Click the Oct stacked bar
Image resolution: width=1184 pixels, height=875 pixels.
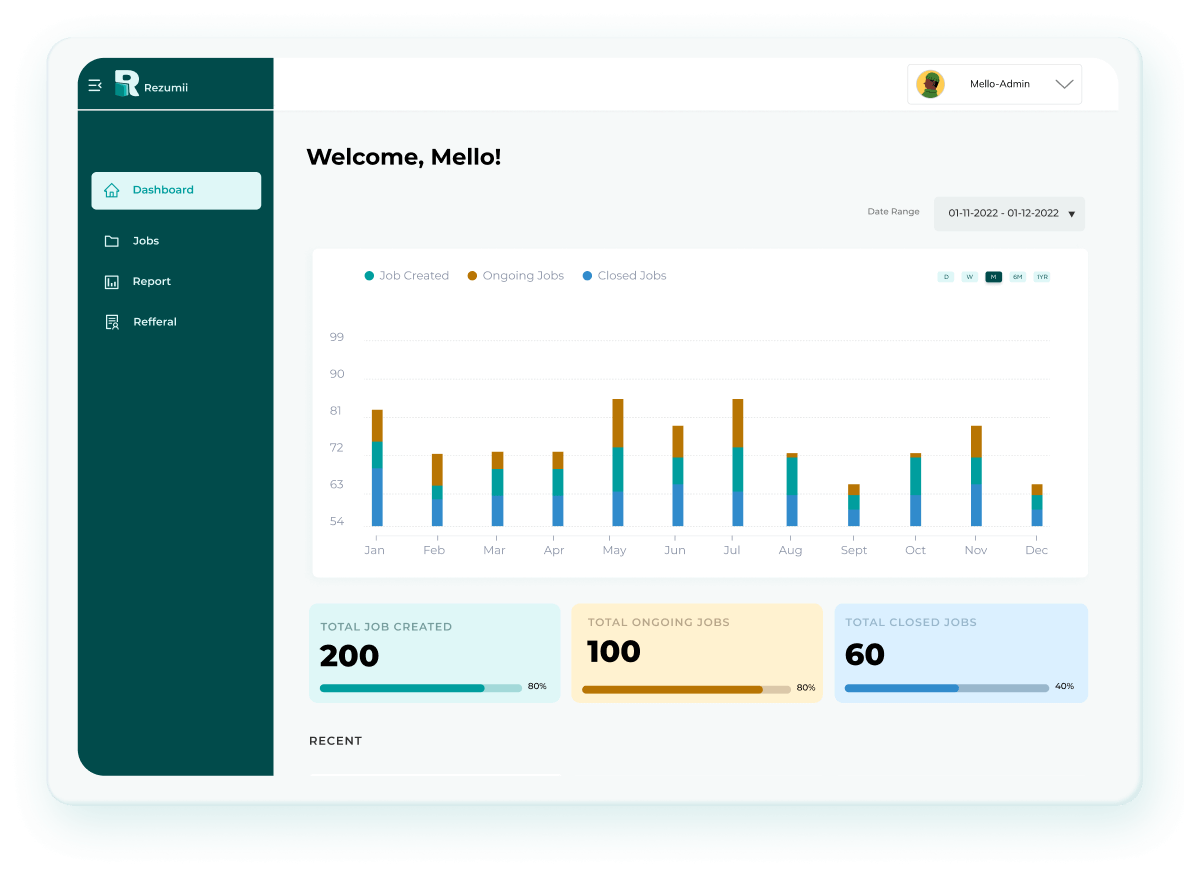tap(915, 490)
